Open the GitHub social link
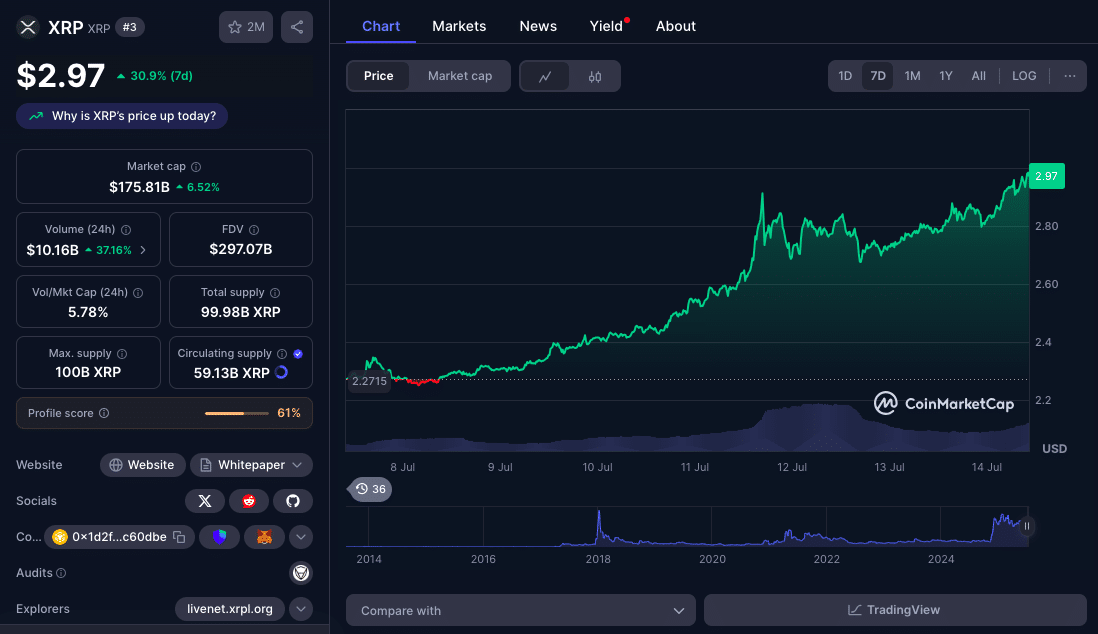 click(293, 501)
